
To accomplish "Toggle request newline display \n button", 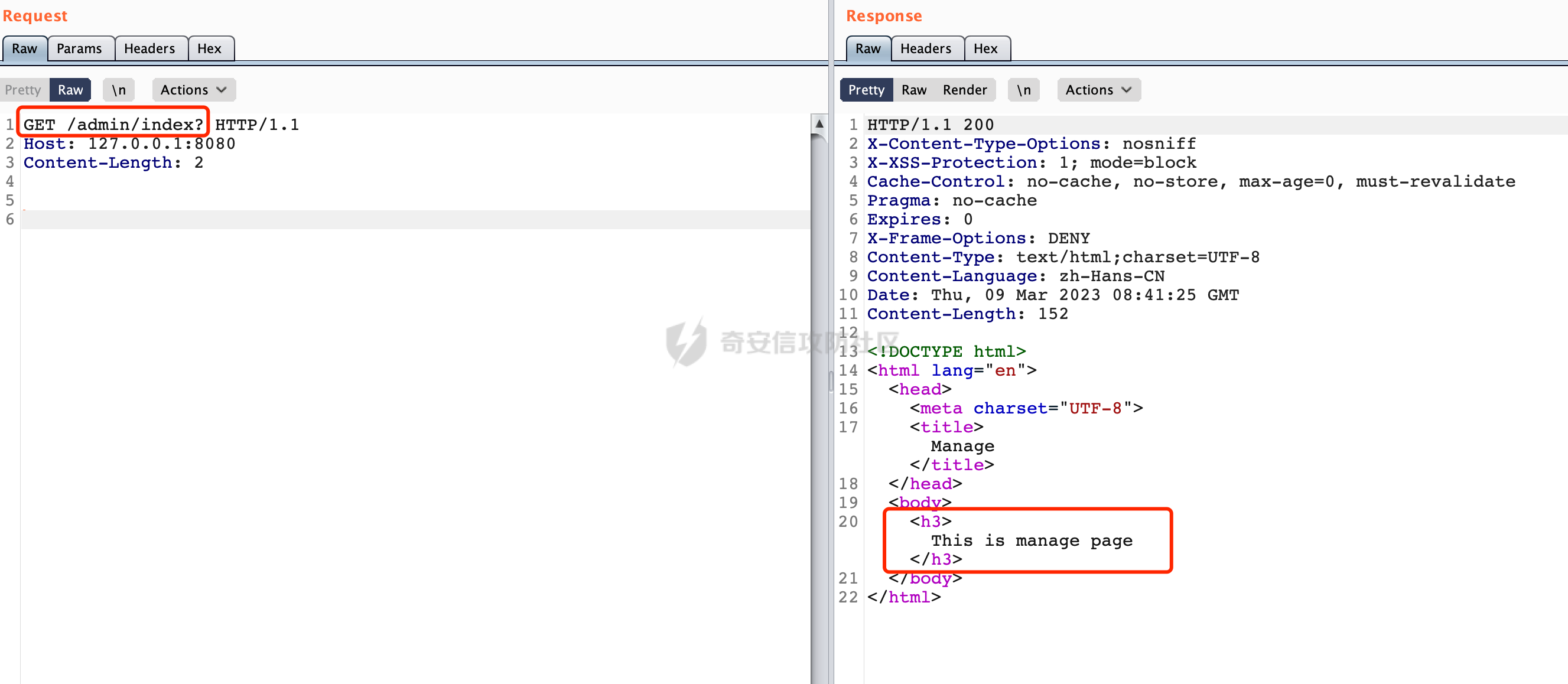I will tap(119, 90).
